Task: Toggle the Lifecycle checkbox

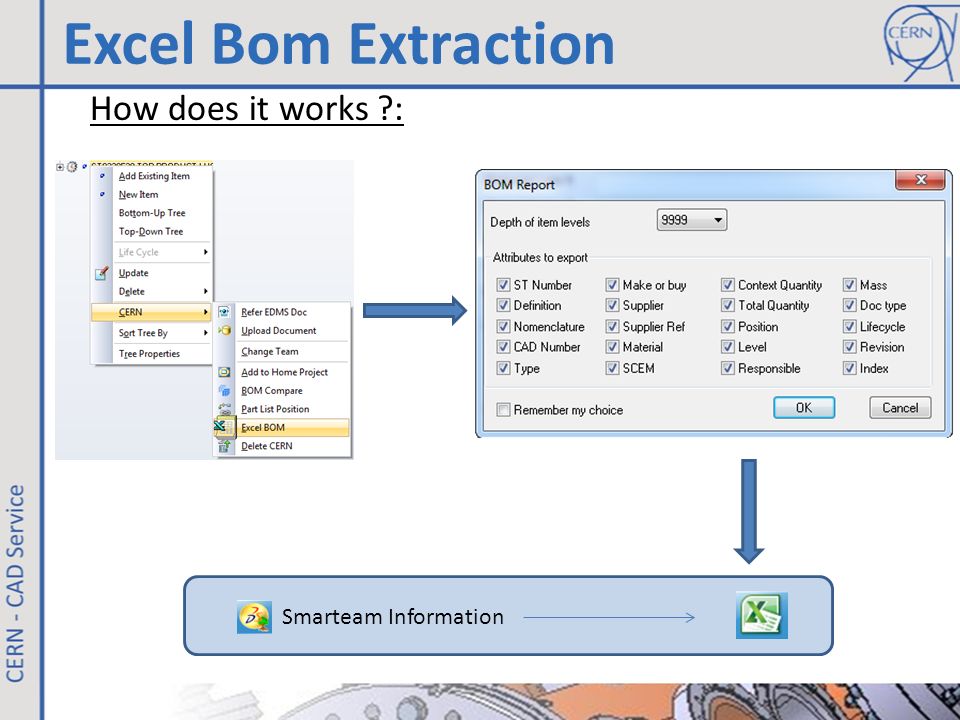Action: click(849, 326)
